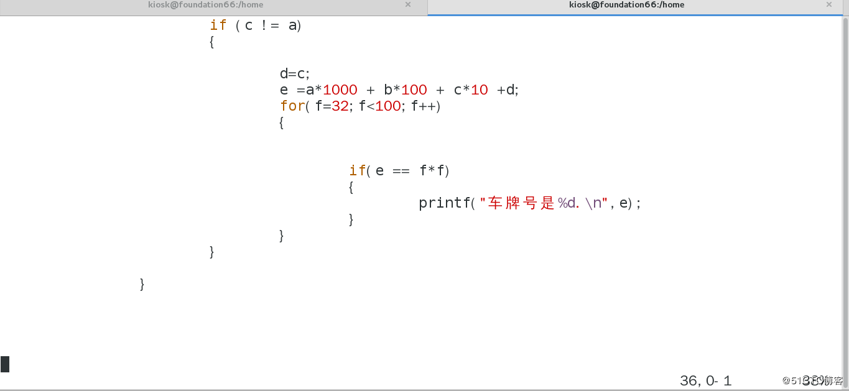The width and height of the screenshot is (849, 391).
Task: Click the statement 'd=c;'
Action: pos(295,74)
